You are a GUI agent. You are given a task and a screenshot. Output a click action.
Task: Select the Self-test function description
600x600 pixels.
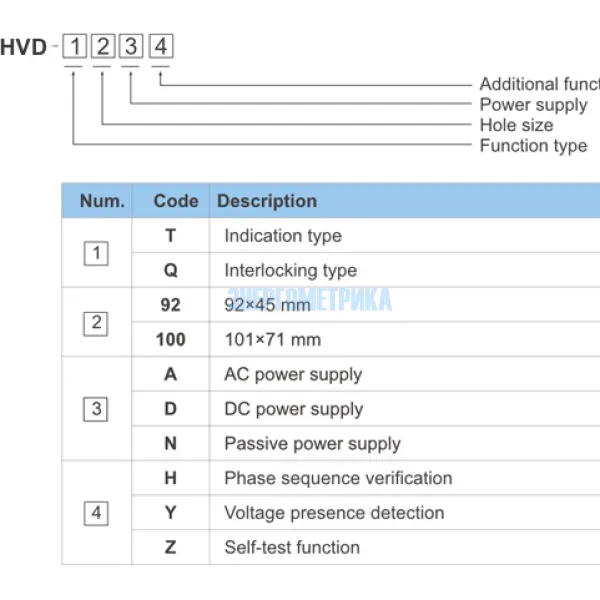click(x=292, y=547)
